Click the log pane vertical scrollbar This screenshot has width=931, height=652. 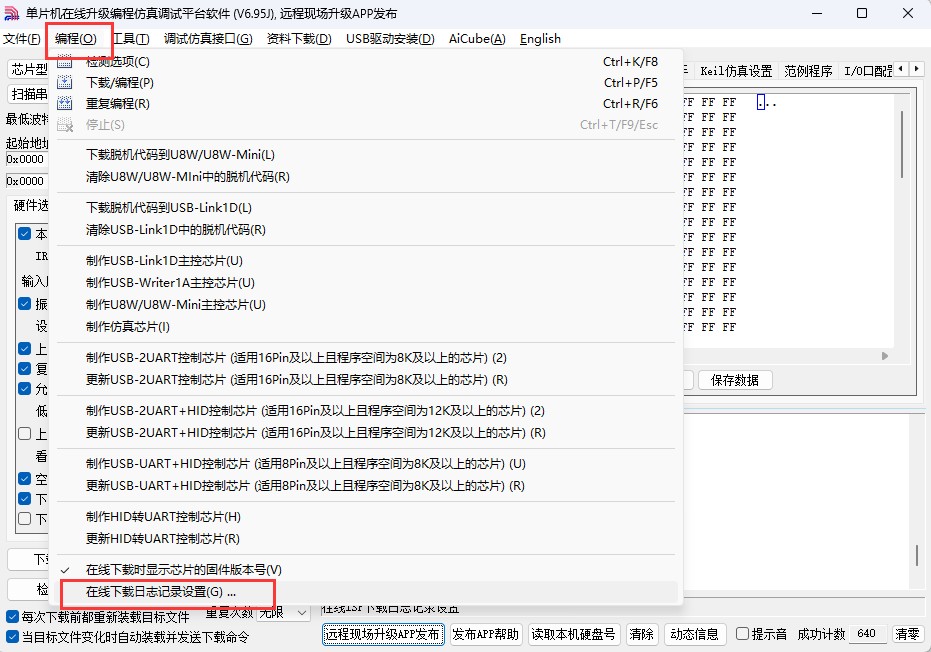click(916, 555)
